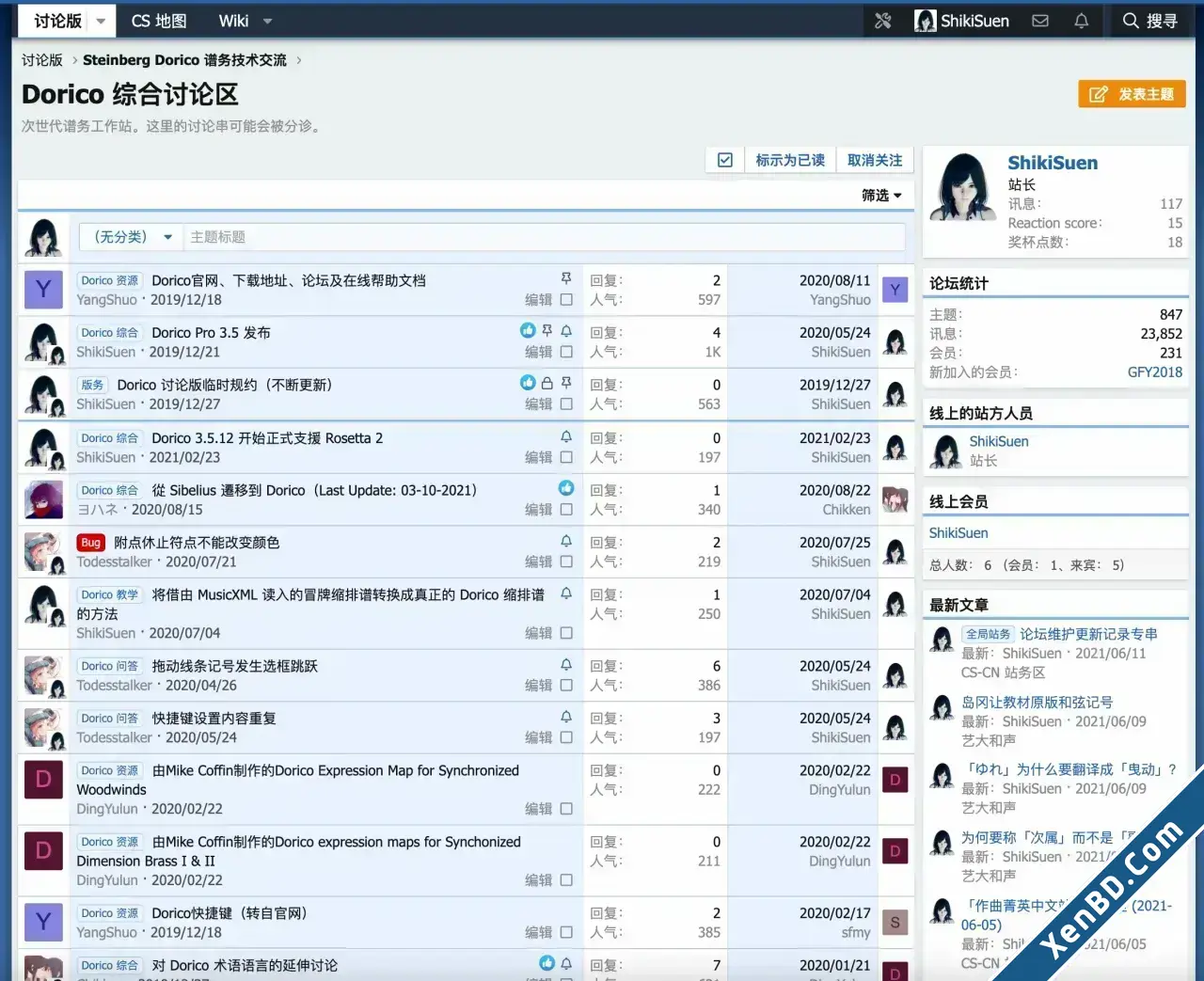The height and width of the screenshot is (981, 1204).
Task: Click 编辑 on Dorico Pro 3.5 发布
Action: click(x=539, y=352)
